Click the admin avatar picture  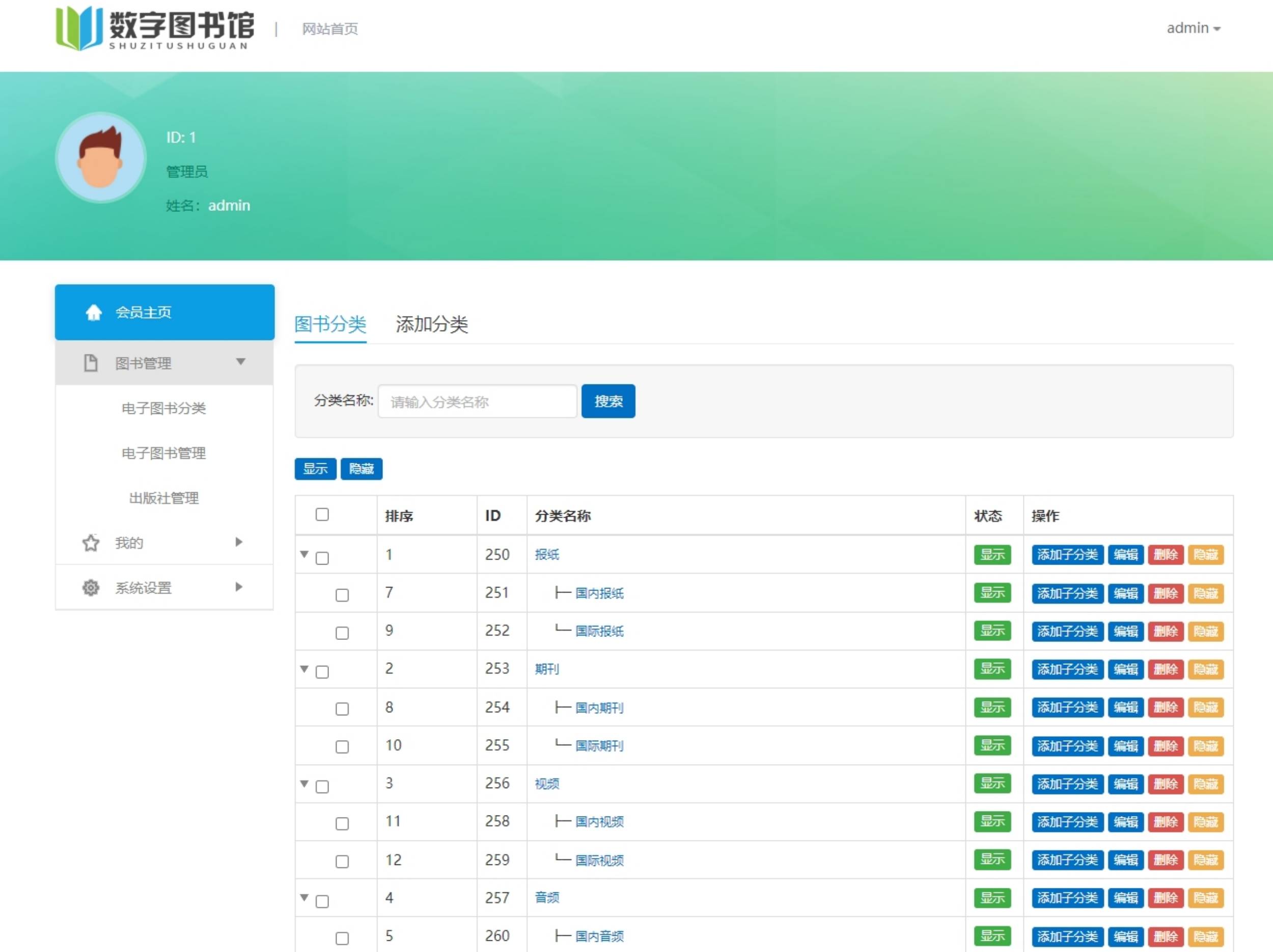(101, 157)
